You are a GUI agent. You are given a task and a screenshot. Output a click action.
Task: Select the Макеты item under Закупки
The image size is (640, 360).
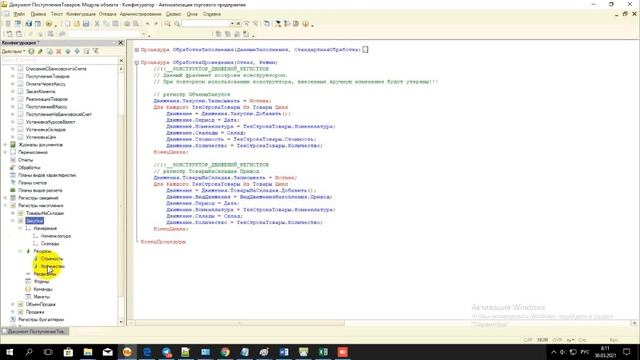pyautogui.click(x=41, y=297)
